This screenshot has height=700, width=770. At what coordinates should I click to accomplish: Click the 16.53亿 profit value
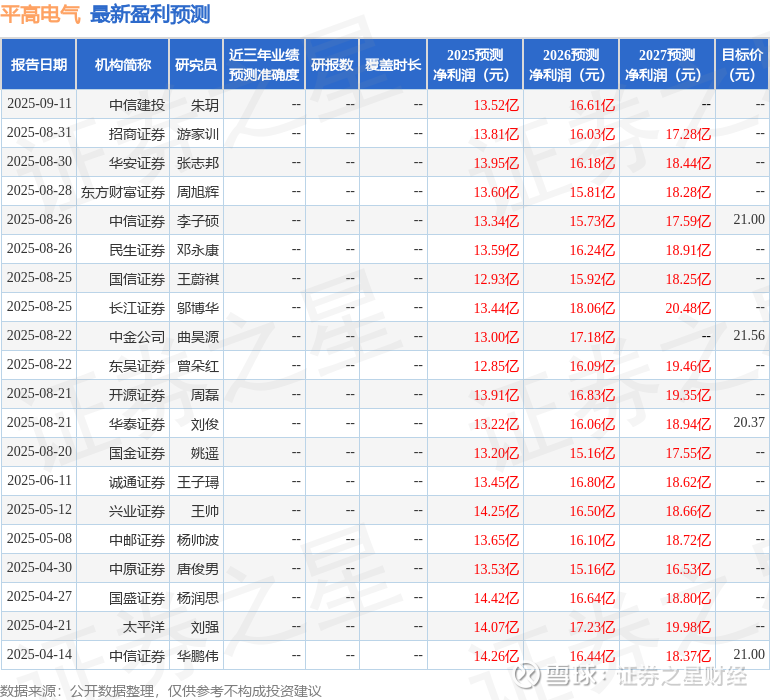coord(688,569)
